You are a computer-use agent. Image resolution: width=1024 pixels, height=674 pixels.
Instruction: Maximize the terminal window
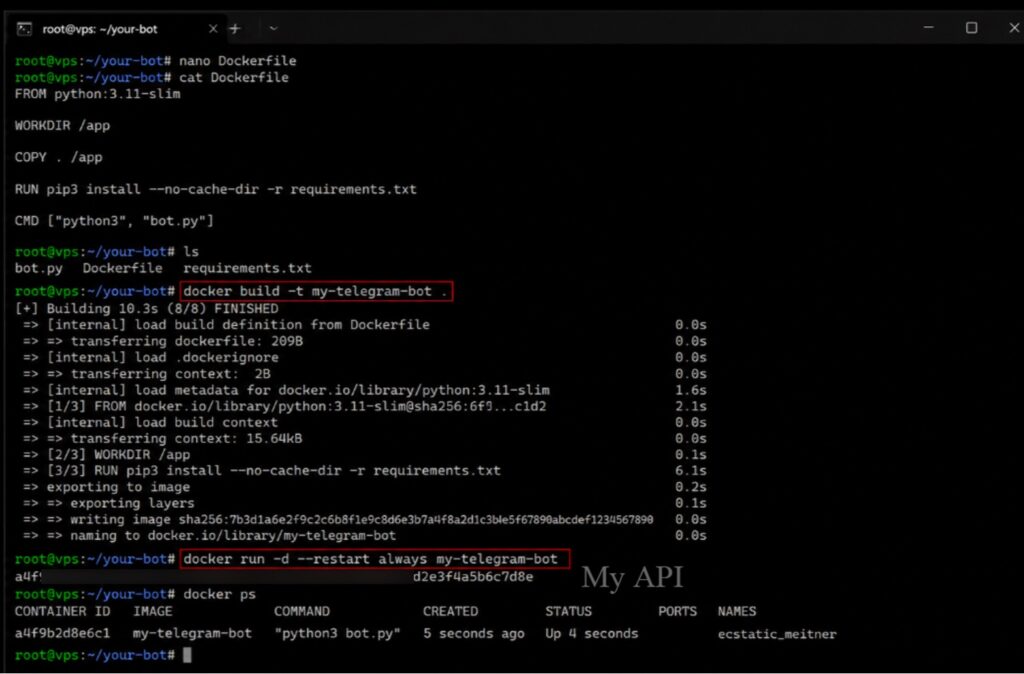[x=972, y=27]
